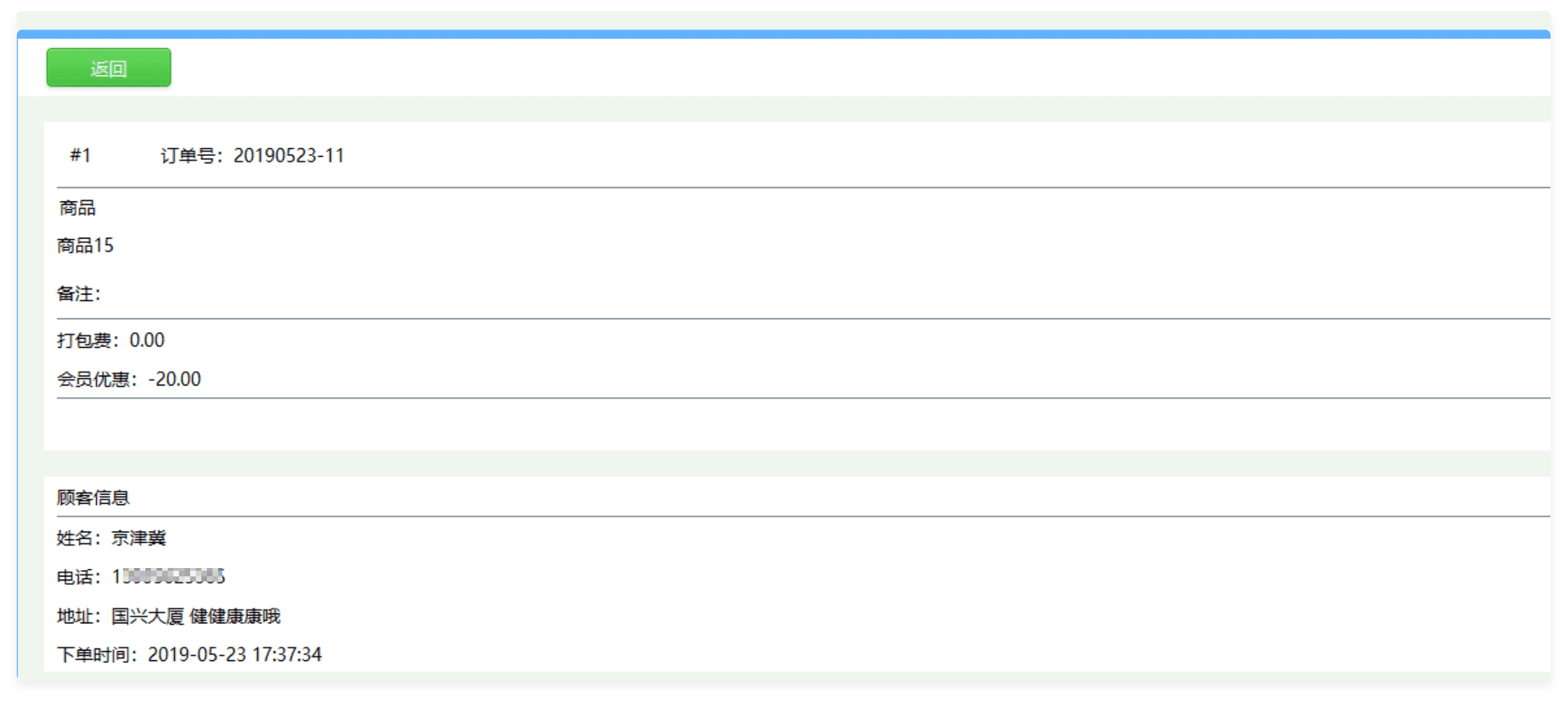The height and width of the screenshot is (703, 1568).
Task: Select the packing fee value 0.00
Action: point(147,341)
